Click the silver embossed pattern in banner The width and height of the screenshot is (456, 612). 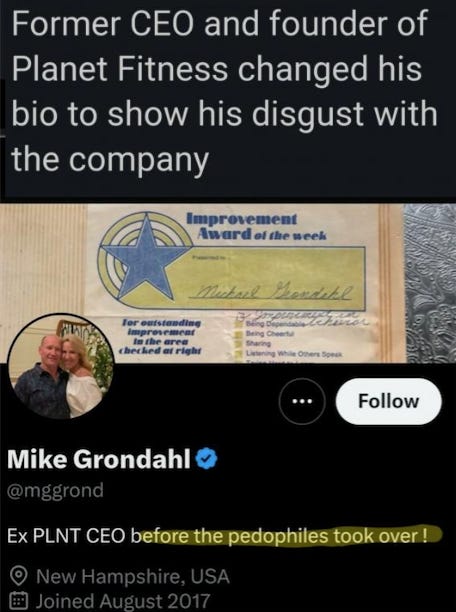pos(430,283)
